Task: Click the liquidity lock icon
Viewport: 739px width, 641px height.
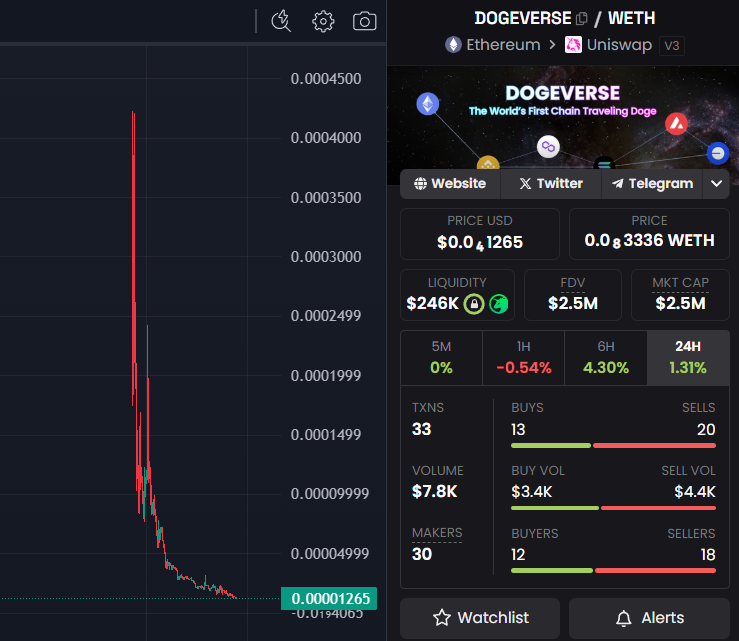Action: pyautogui.click(x=474, y=304)
